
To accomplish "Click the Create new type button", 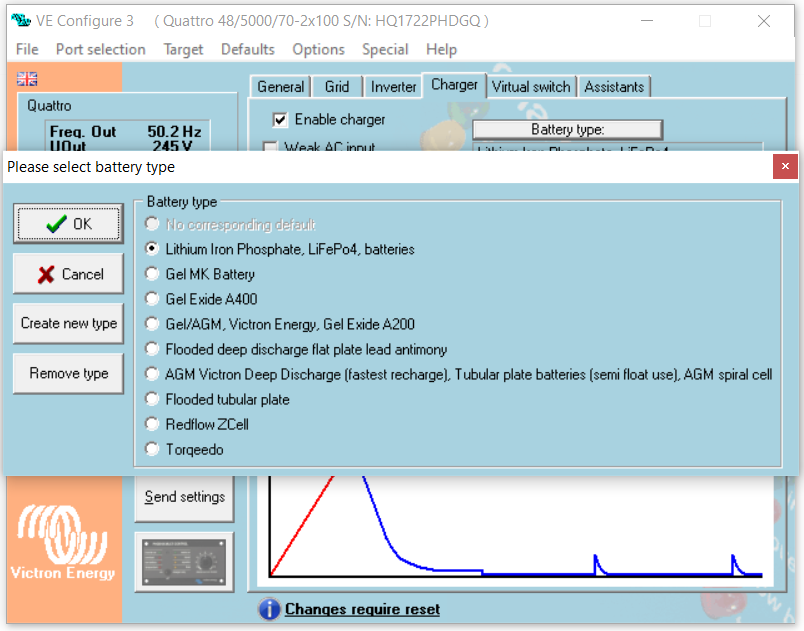I will pyautogui.click(x=68, y=323).
